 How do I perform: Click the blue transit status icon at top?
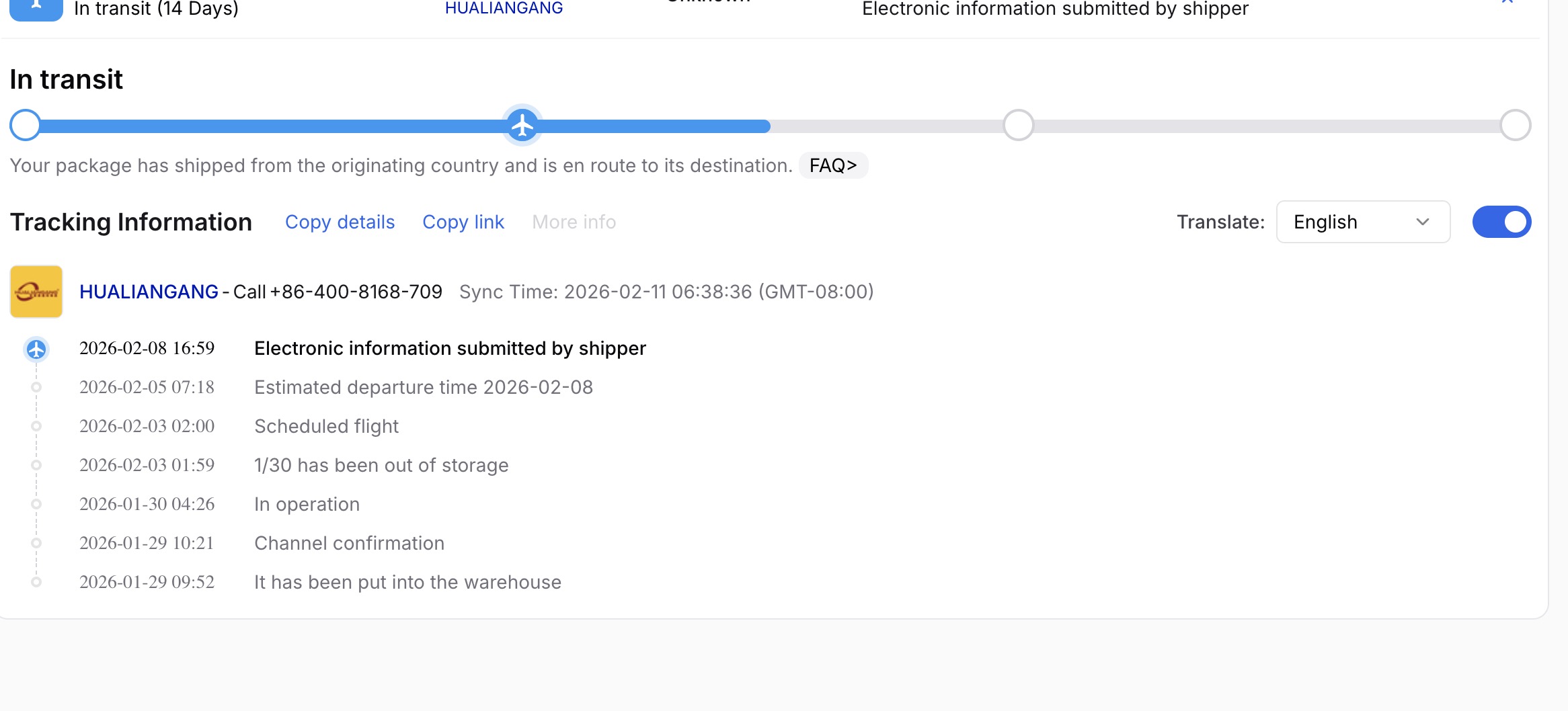pyautogui.click(x=36, y=7)
